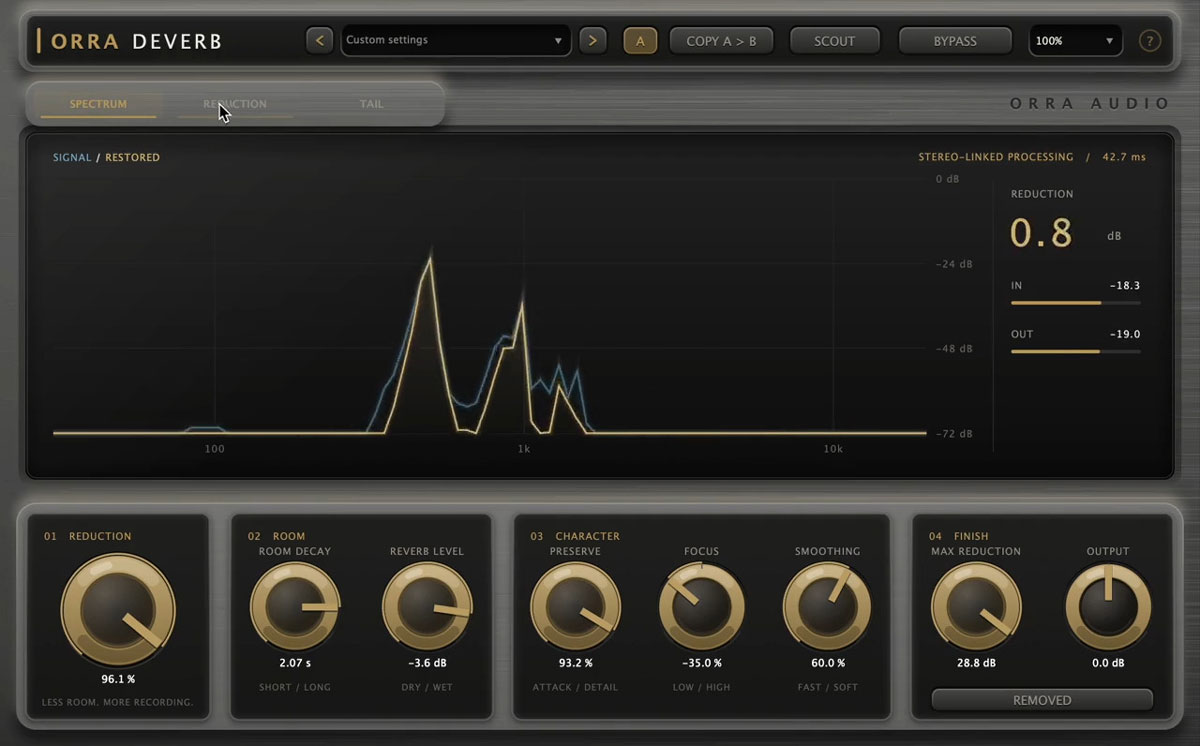Click the OUTPUT knob
Viewport: 1200px width, 746px height.
1108,607
